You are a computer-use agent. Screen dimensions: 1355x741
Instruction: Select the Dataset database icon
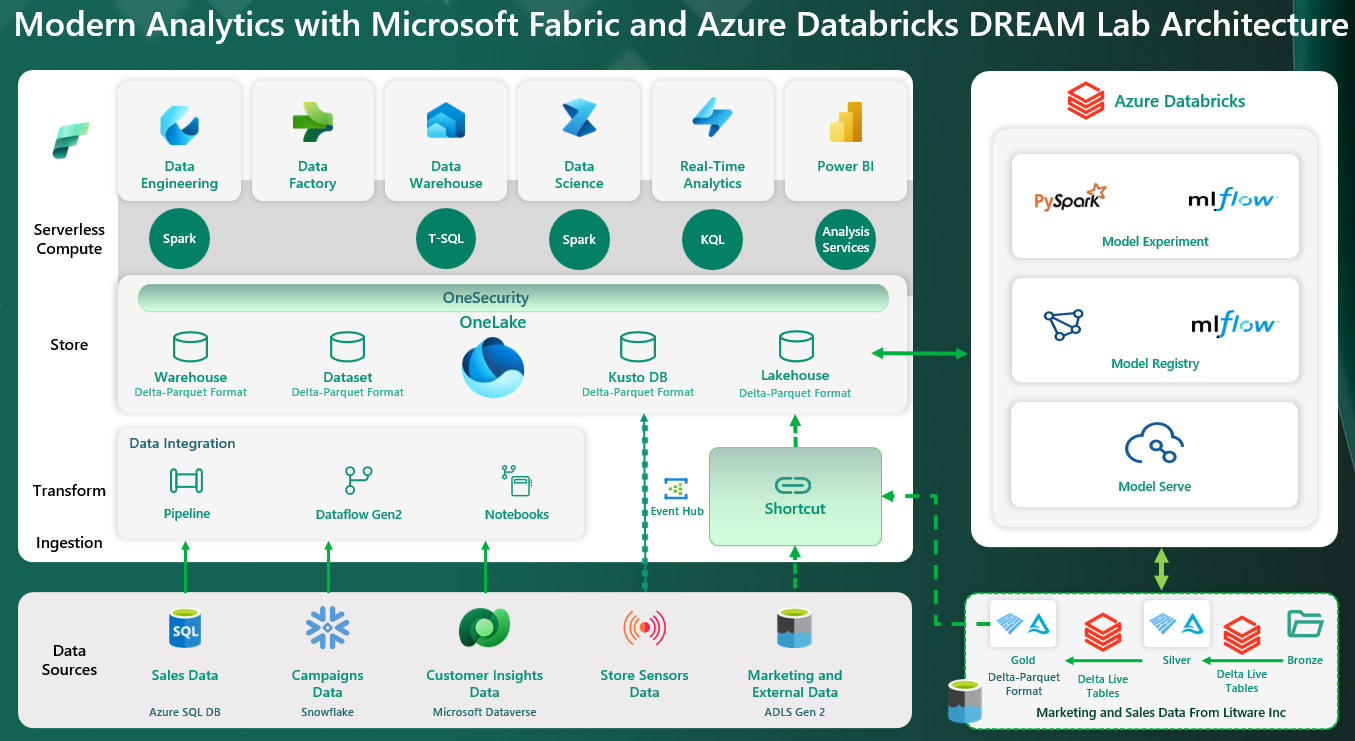347,347
